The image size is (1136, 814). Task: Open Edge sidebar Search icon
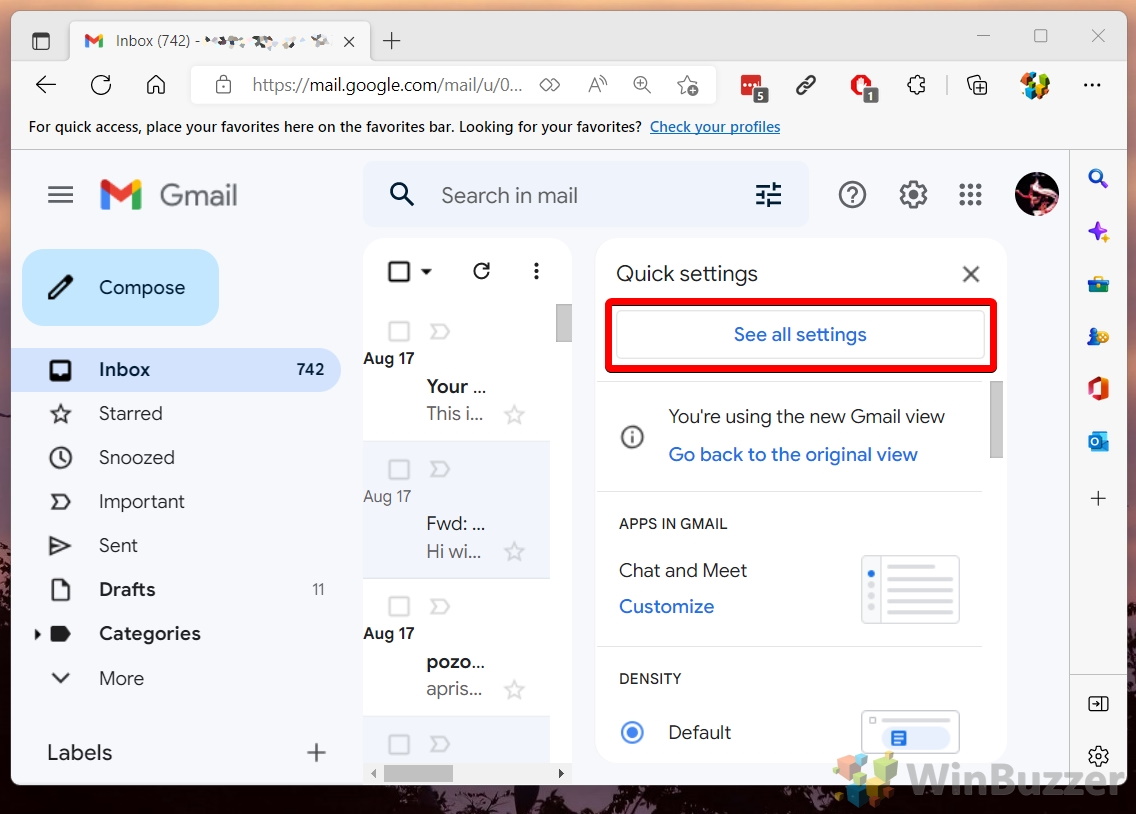(1098, 178)
